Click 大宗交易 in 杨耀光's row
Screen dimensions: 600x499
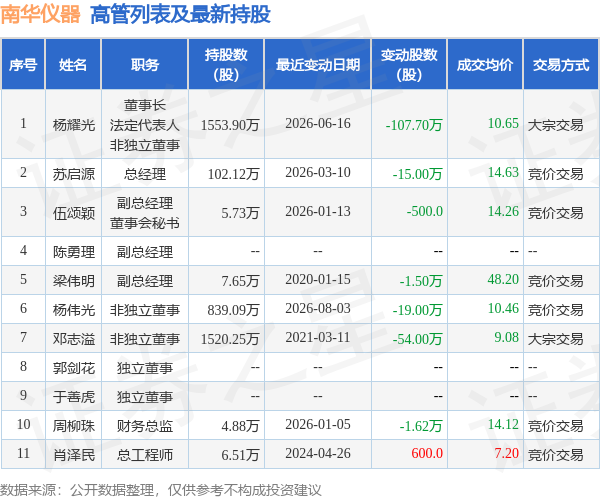coord(556,125)
